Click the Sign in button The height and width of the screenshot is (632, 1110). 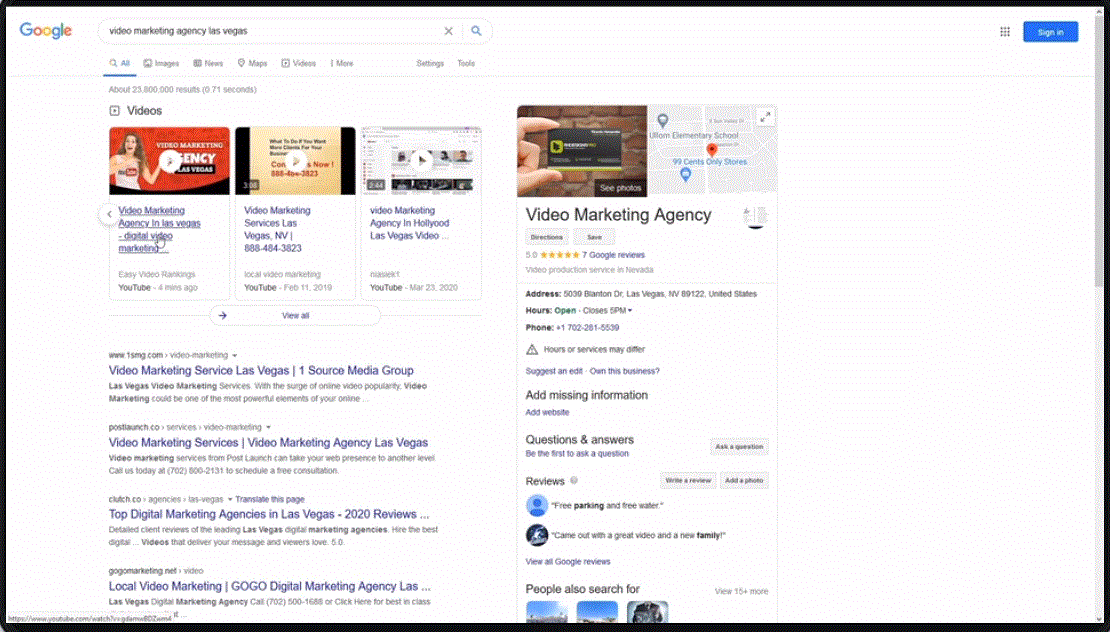(1051, 32)
